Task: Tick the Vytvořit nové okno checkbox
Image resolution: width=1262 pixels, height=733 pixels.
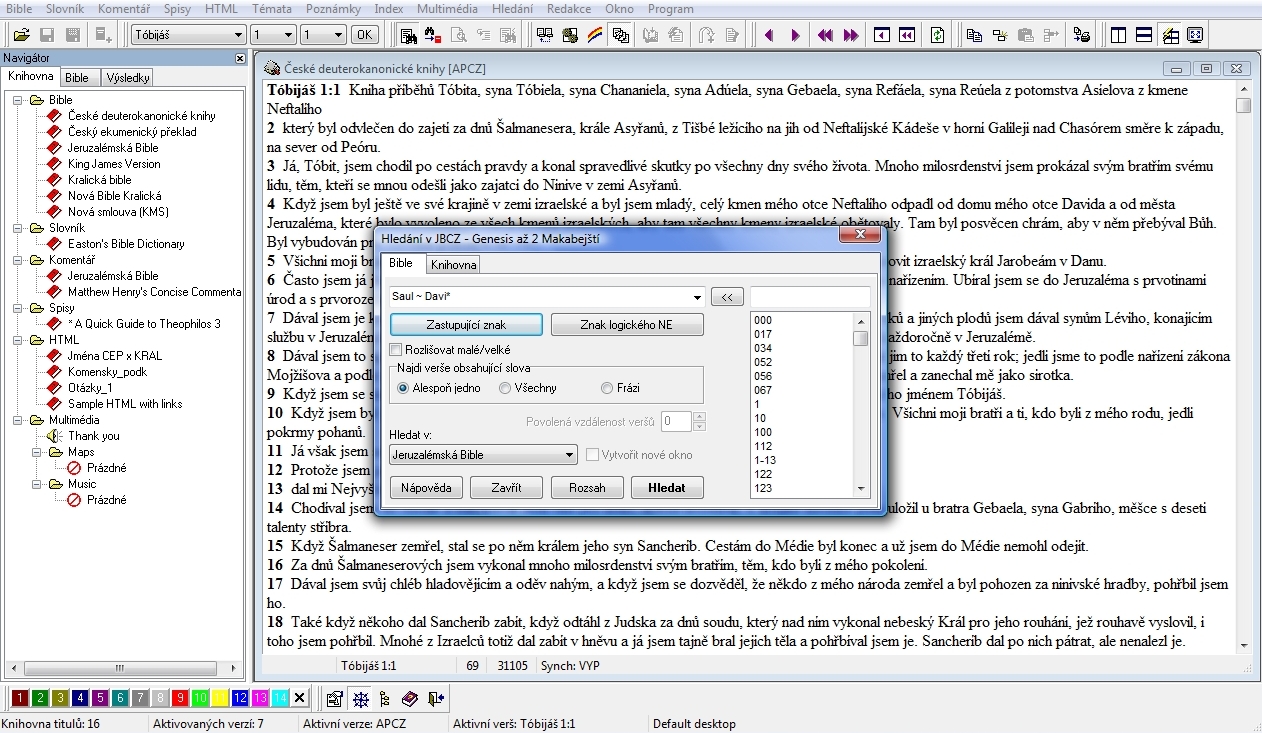Action: 593,455
